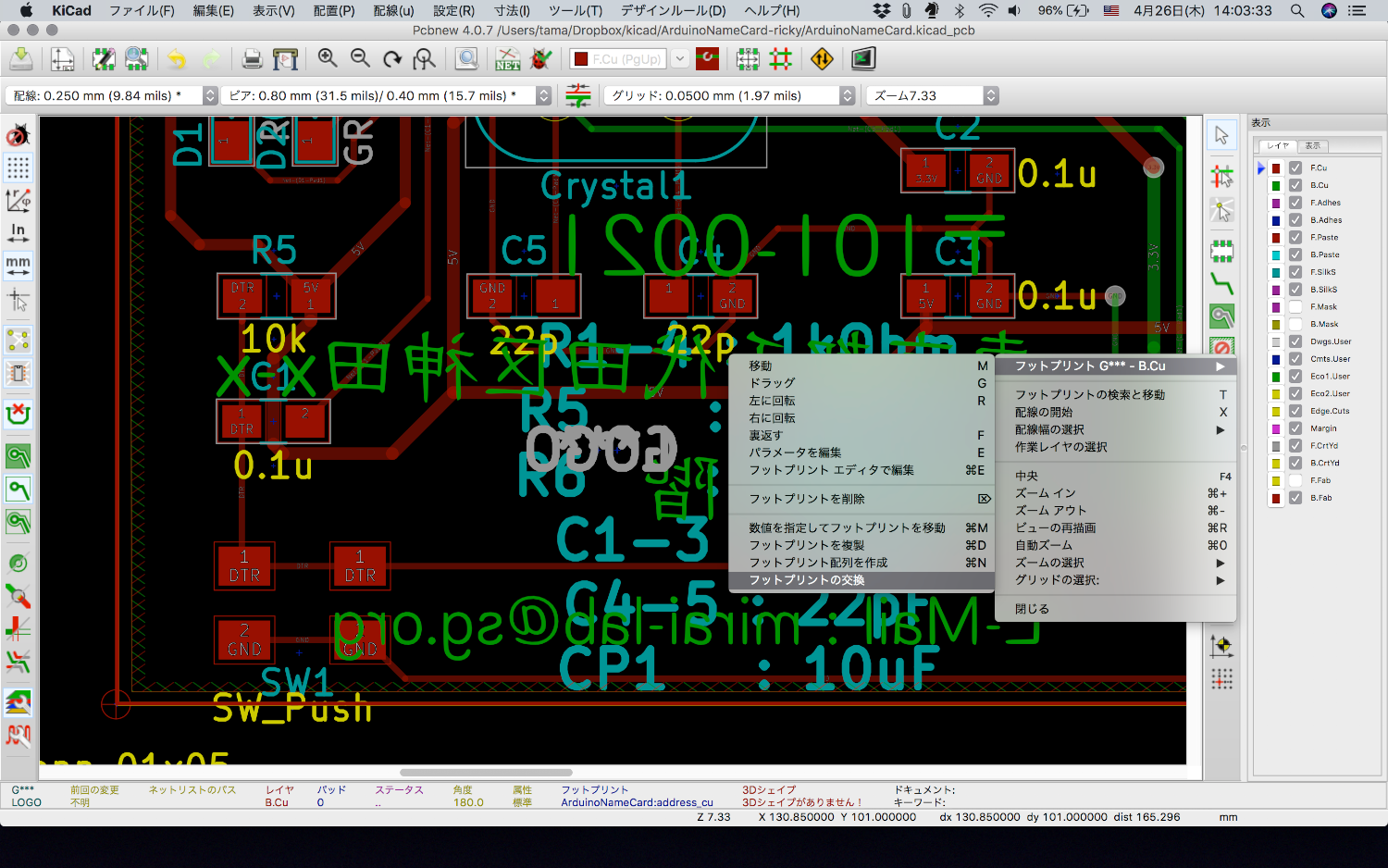Toggle grid display on left toolbar
Image resolution: width=1388 pixels, height=868 pixels.
(18, 167)
